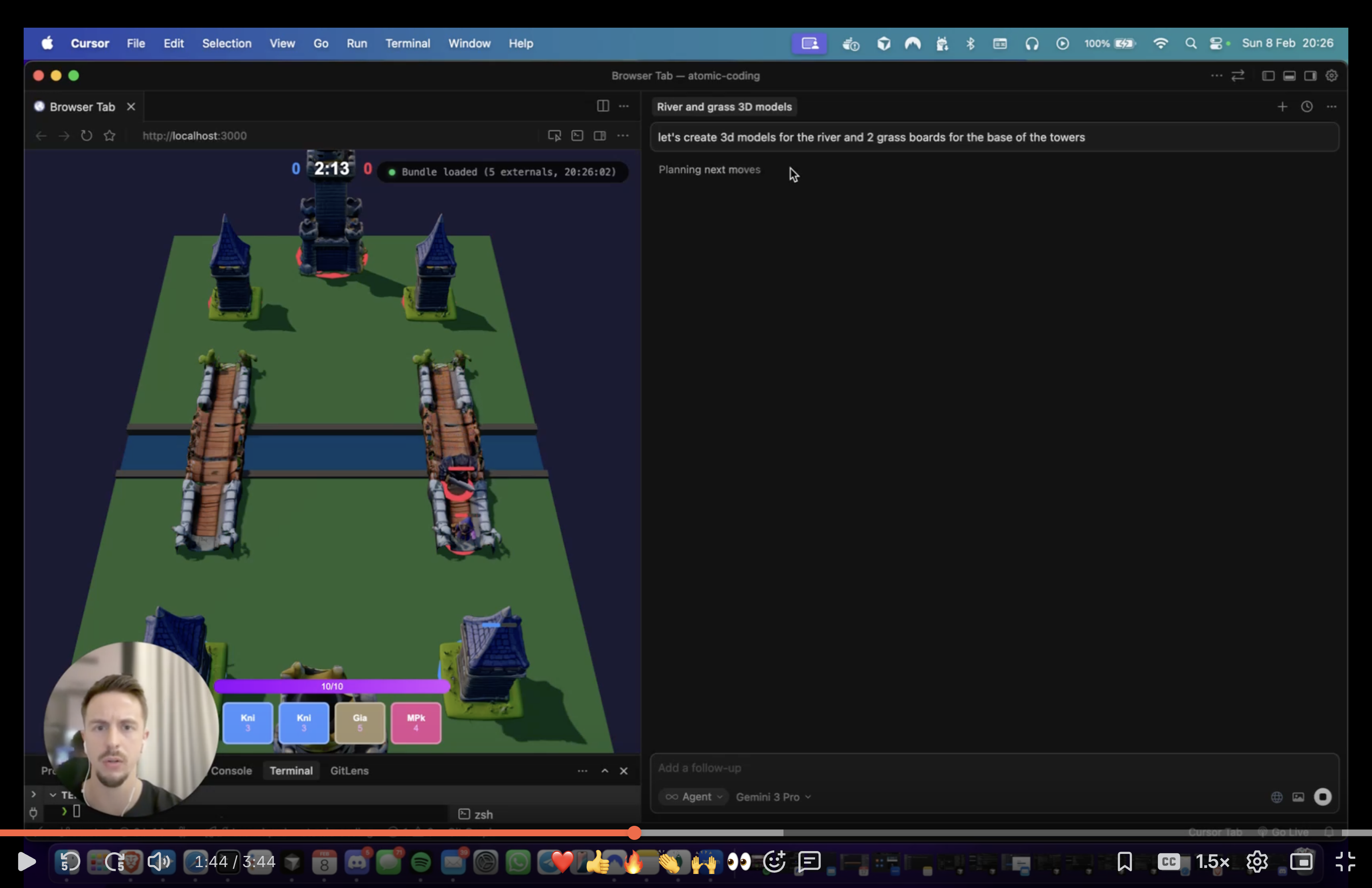The height and width of the screenshot is (888, 1372).
Task: Reload the localhost browser page
Action: 87,136
